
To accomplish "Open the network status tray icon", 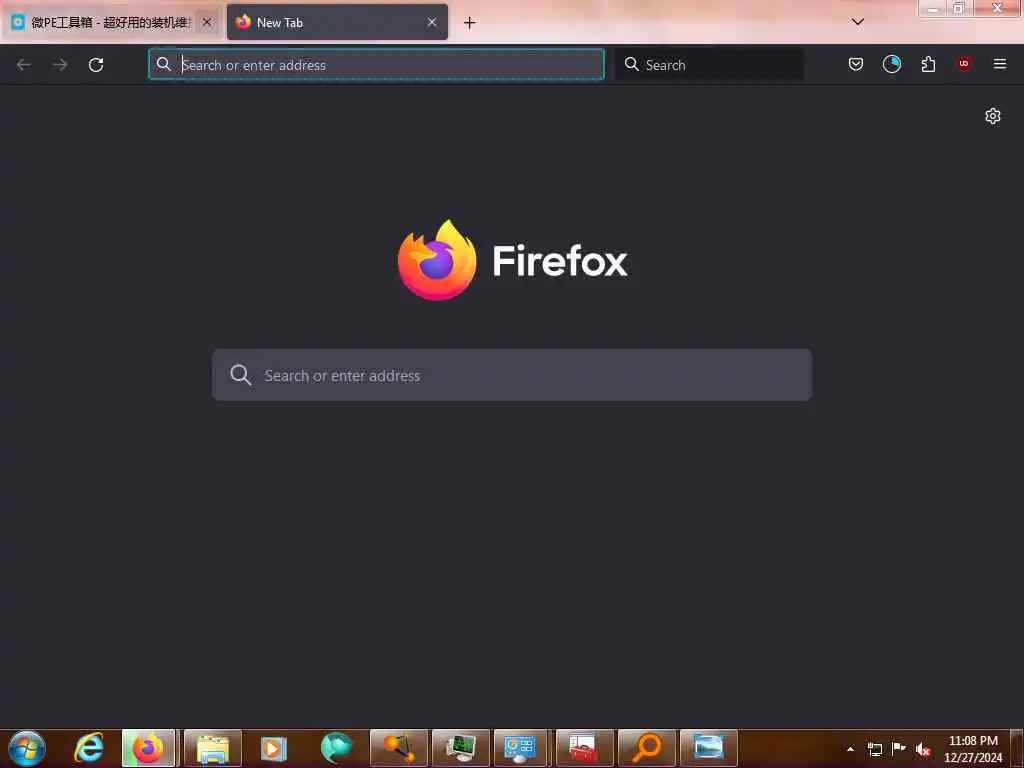I will 875,749.
